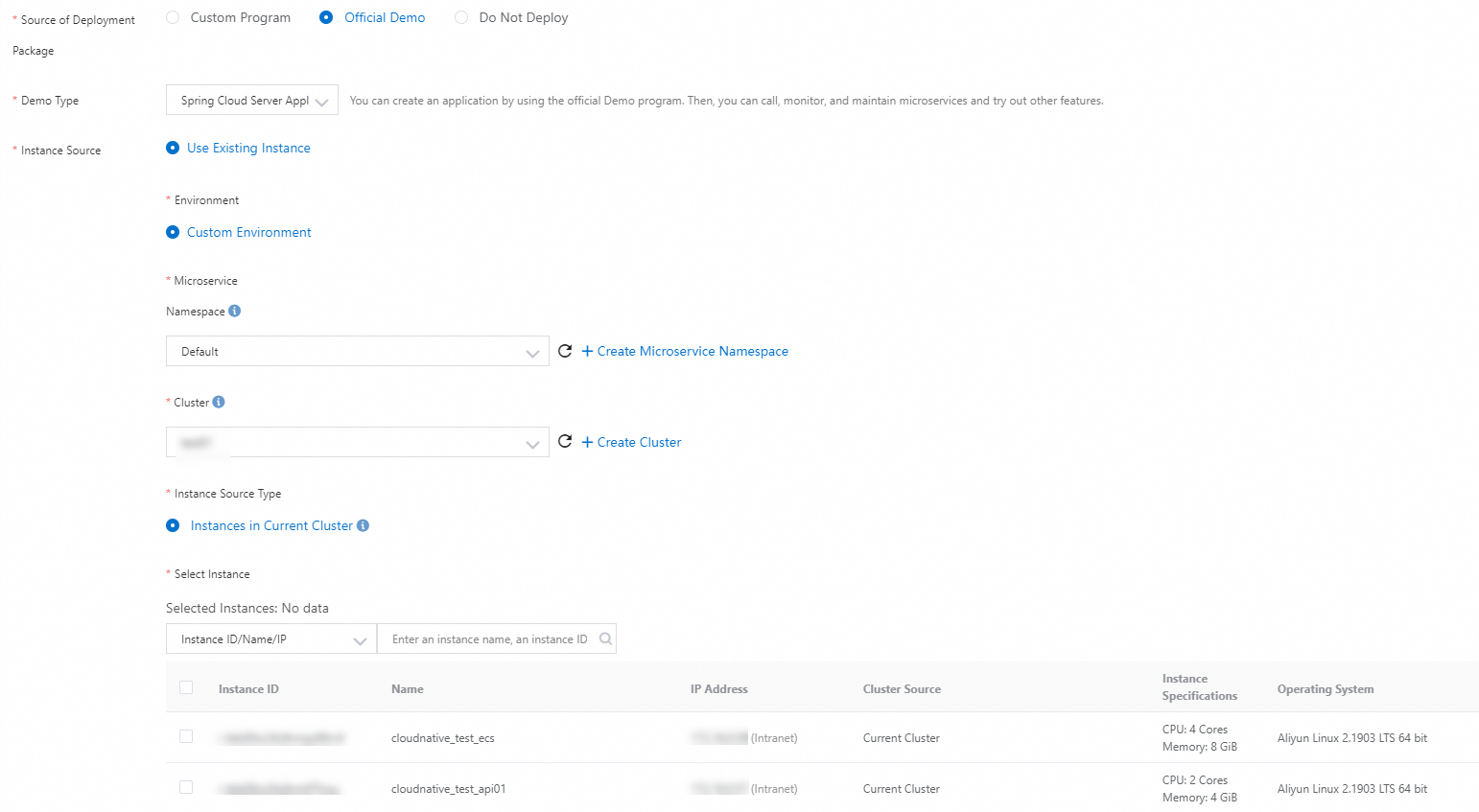The width and height of the screenshot is (1479, 812).
Task: Click the cloudnative_test_api01 name cell
Action: 448,789
